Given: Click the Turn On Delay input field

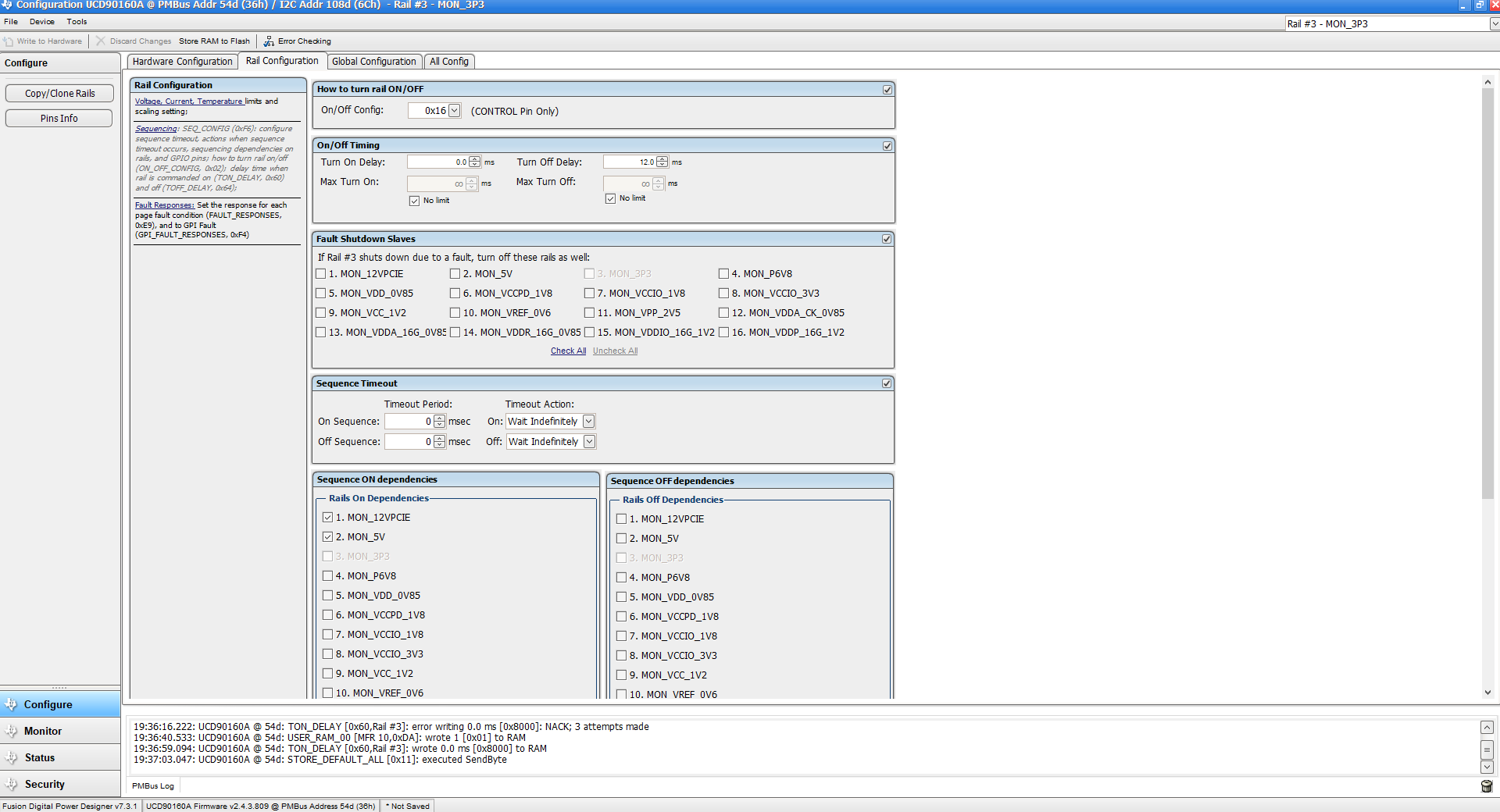Looking at the screenshot, I should [437, 162].
